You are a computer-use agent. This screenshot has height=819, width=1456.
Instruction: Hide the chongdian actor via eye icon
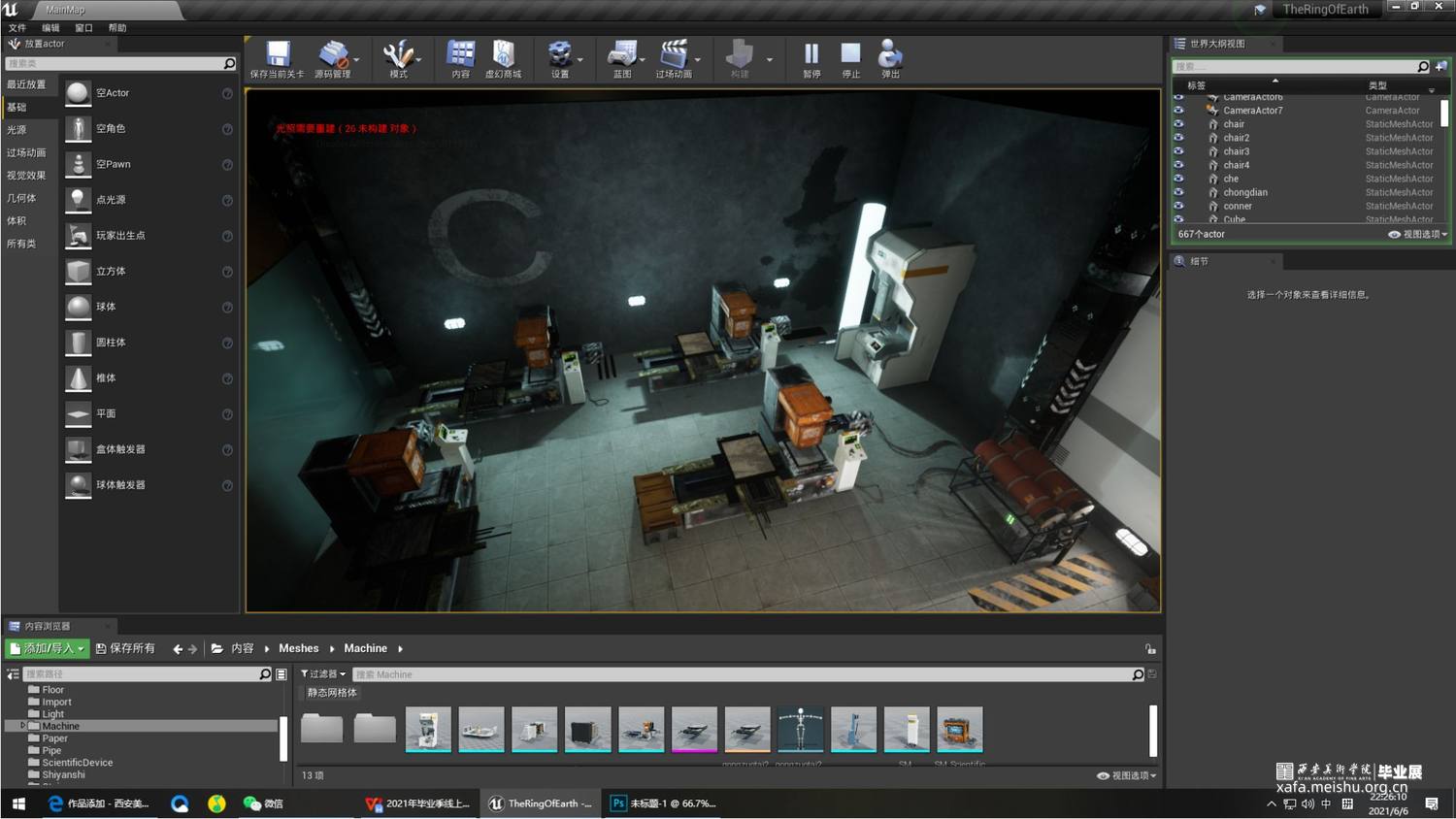click(1178, 192)
